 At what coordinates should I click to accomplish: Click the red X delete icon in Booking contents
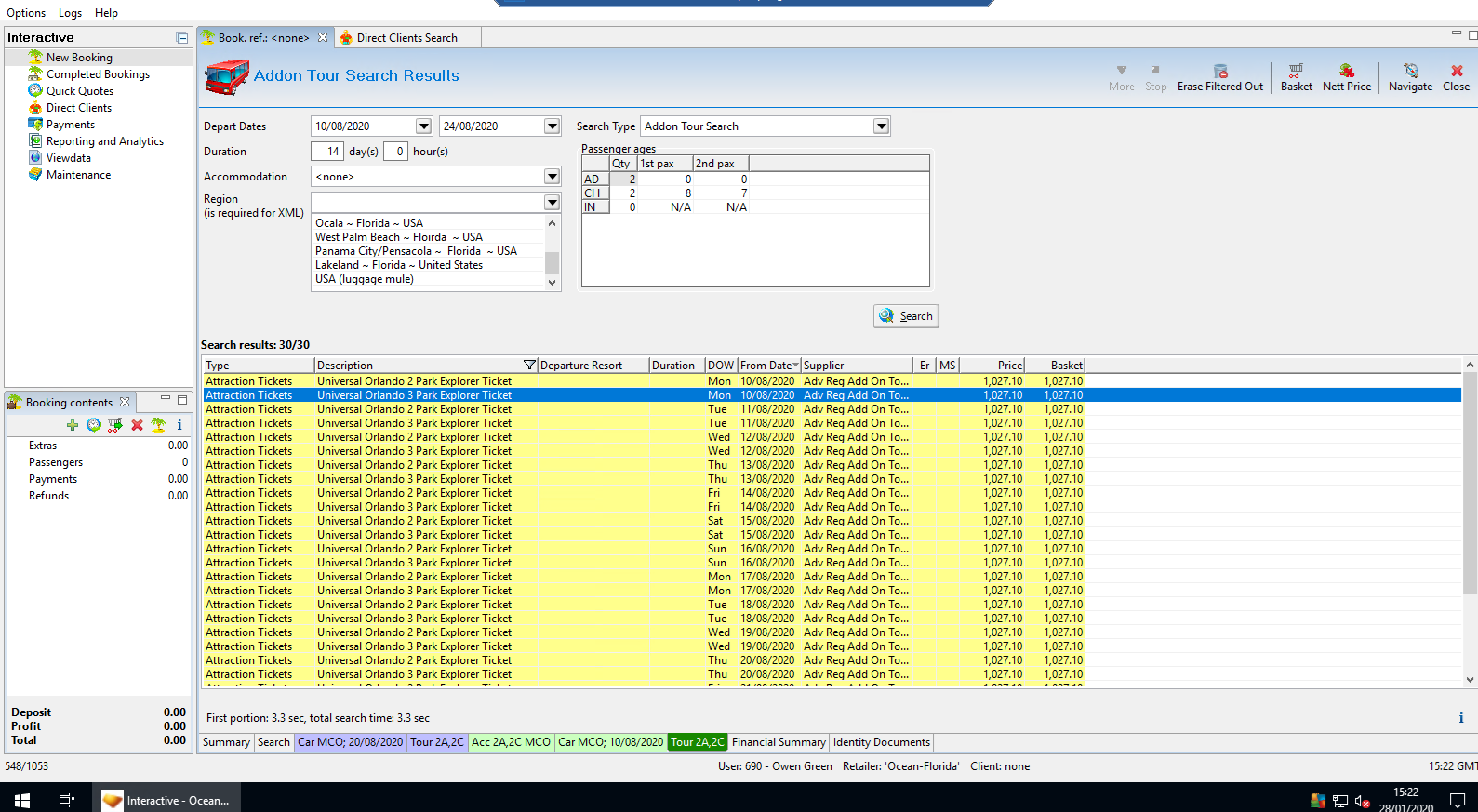137,425
